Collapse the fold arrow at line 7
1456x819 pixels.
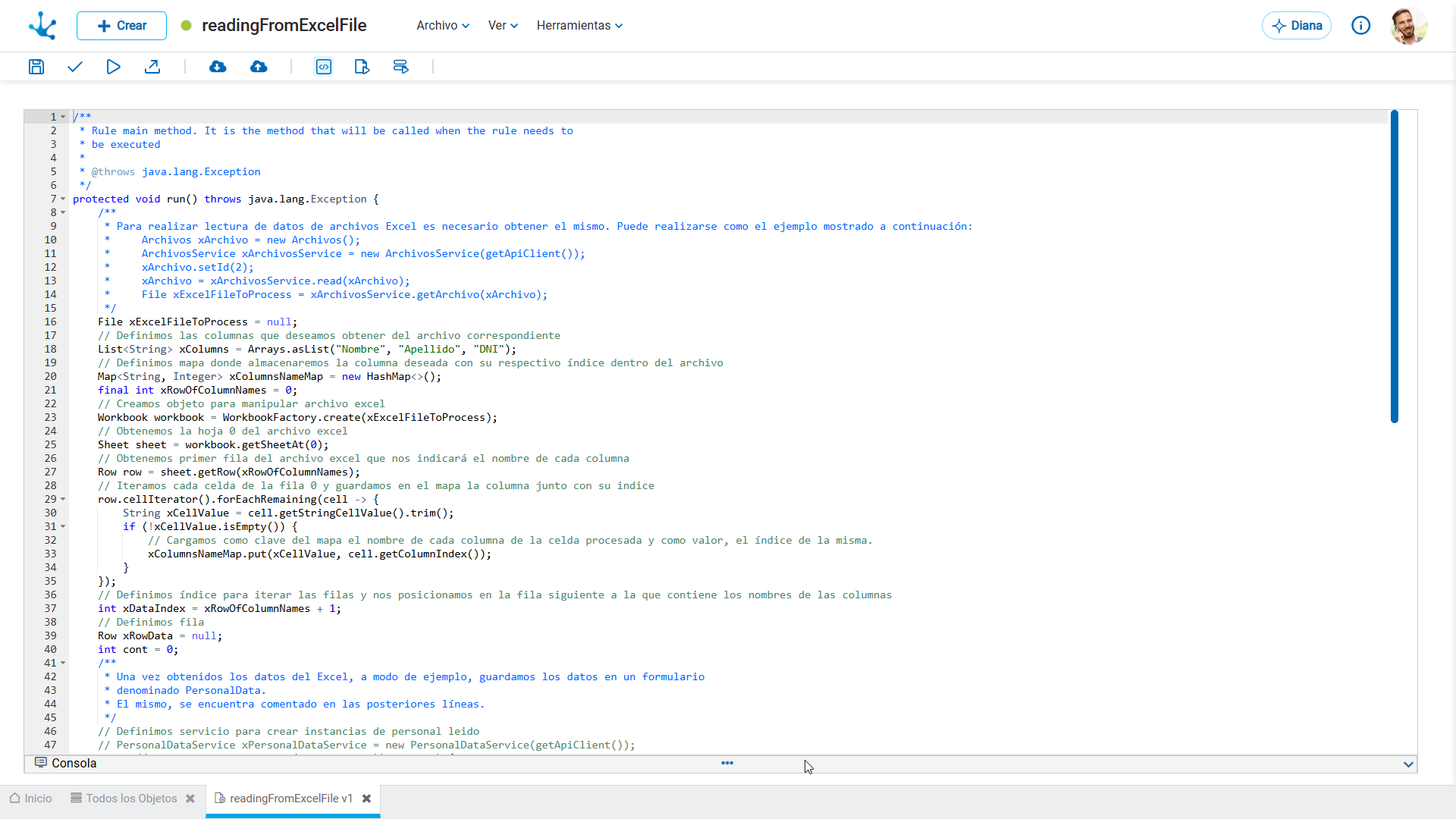[x=63, y=199]
